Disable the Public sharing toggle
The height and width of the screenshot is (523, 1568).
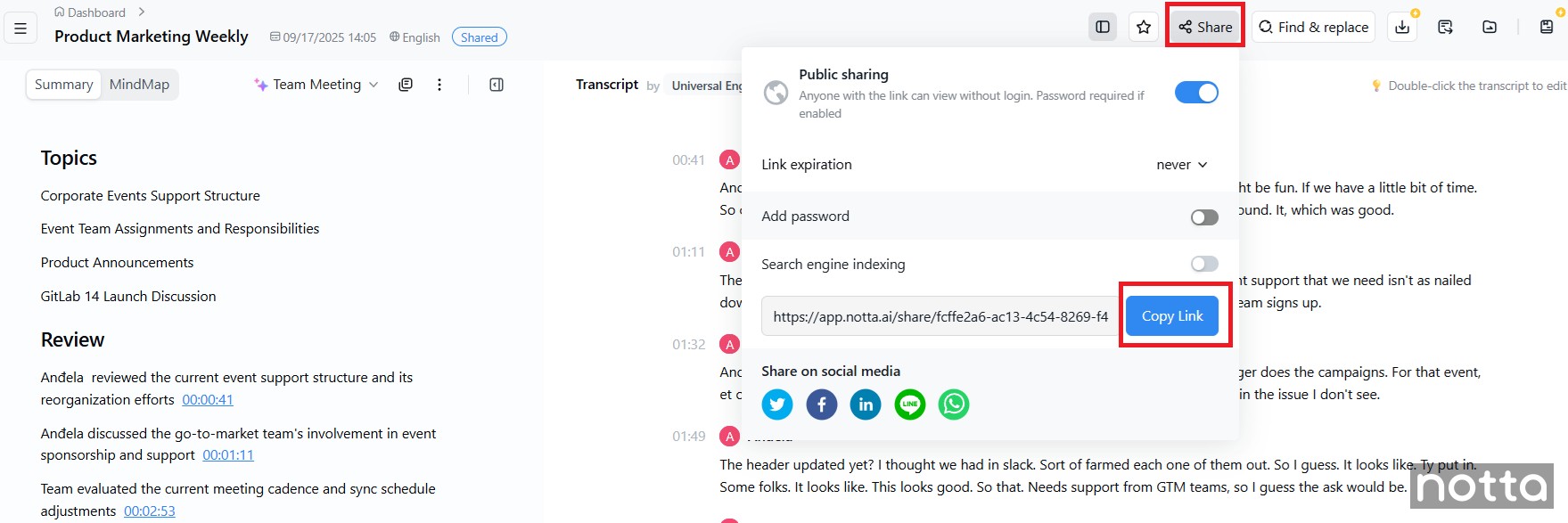point(1196,93)
